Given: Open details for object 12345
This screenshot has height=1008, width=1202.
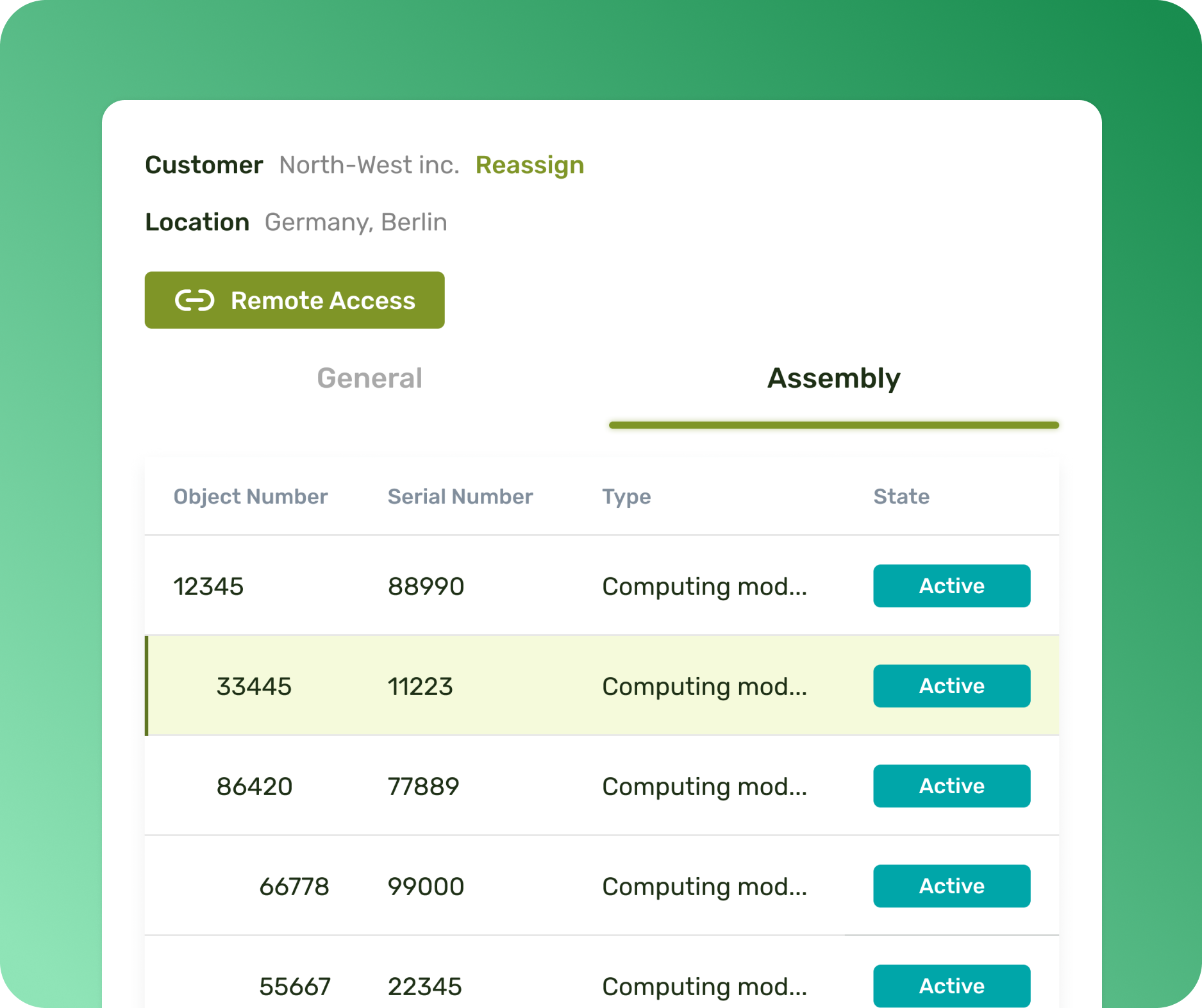Looking at the screenshot, I should 208,585.
